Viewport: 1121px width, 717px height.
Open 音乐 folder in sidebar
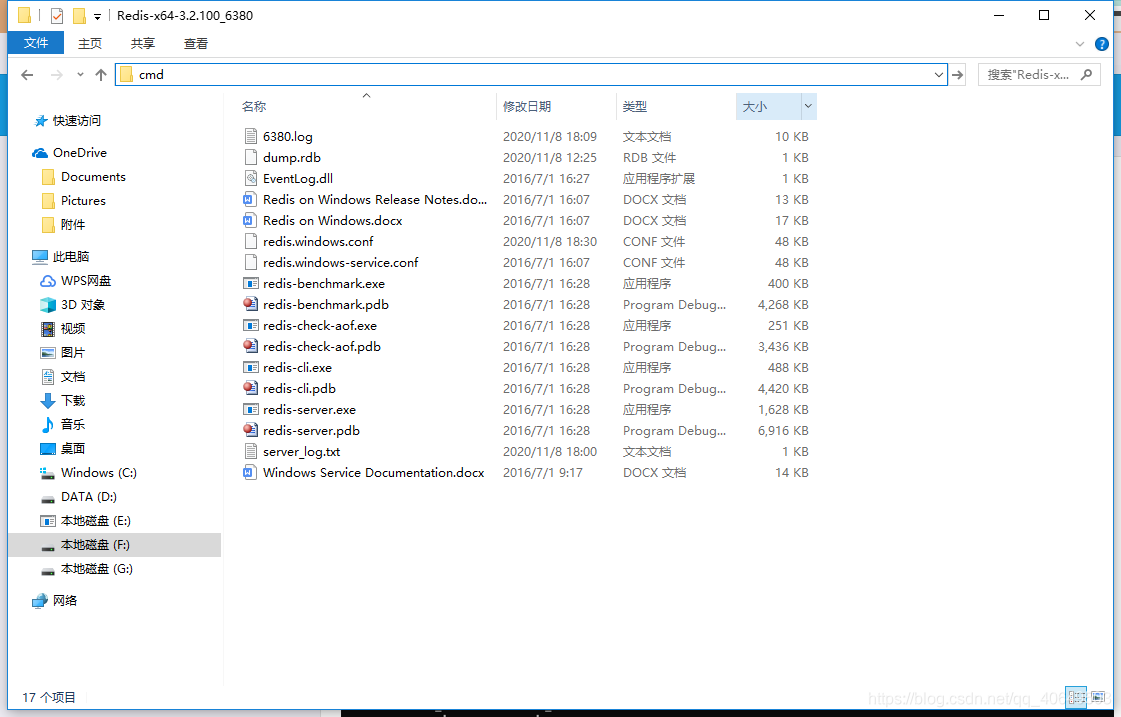(x=73, y=425)
